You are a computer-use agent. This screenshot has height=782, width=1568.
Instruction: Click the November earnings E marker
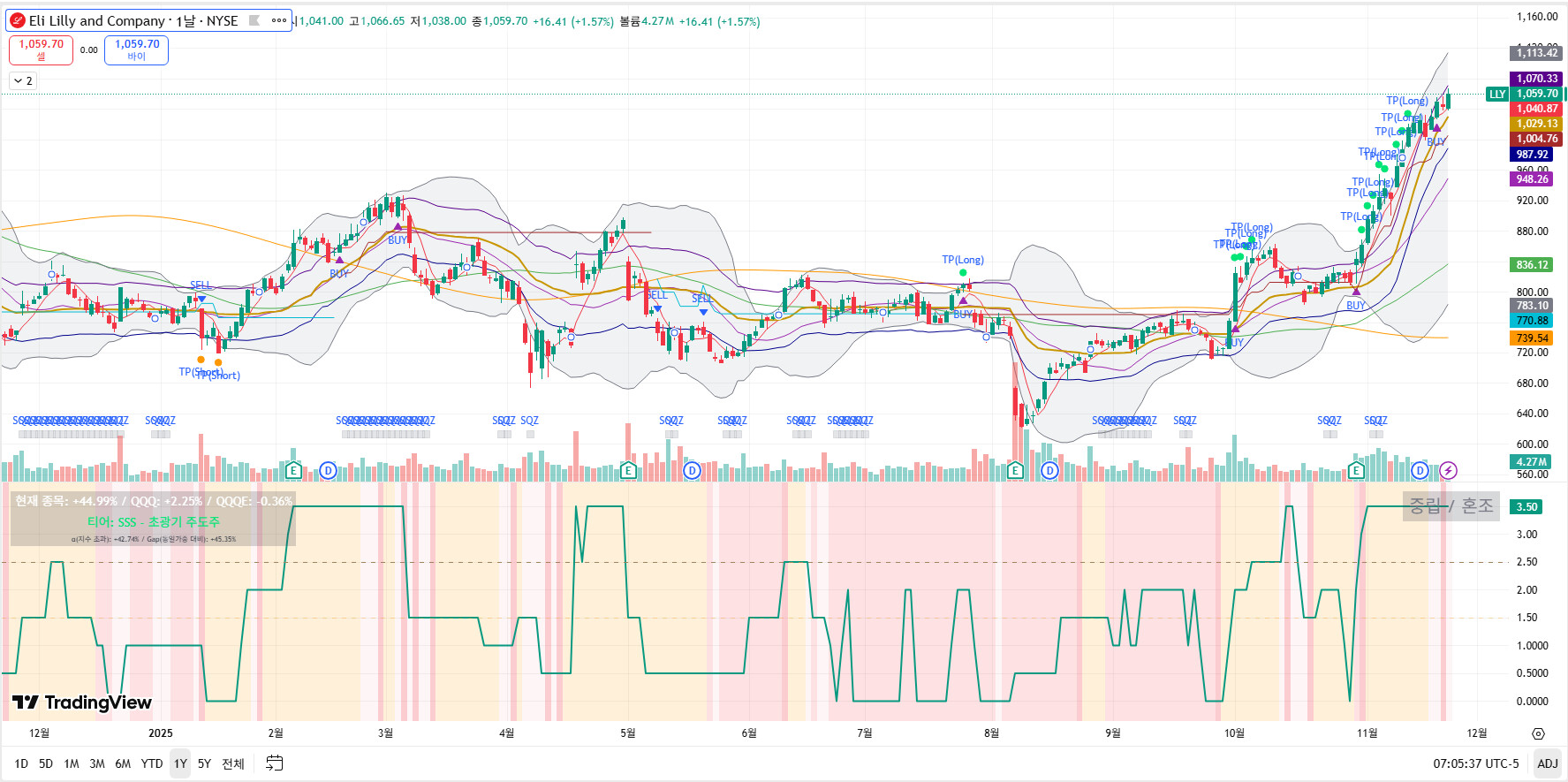(1356, 471)
